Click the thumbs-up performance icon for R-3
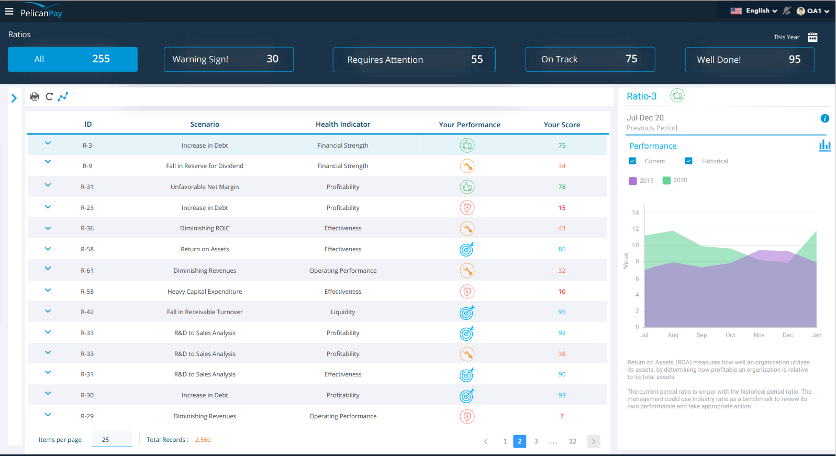836x456 pixels. [467, 145]
